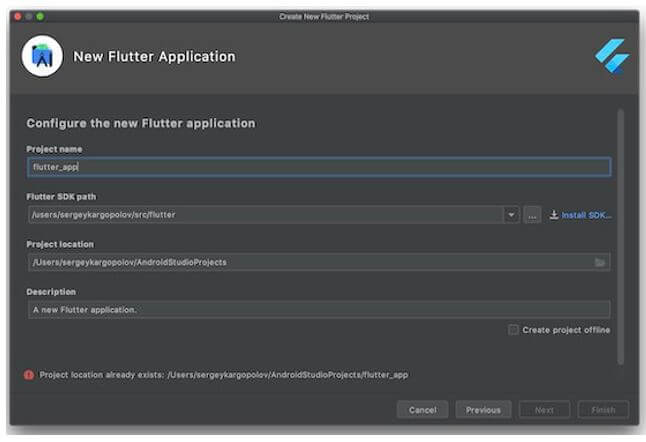Enable Create project offline checkbox
Image resolution: width=646 pixels, height=442 pixels.
tap(513, 330)
